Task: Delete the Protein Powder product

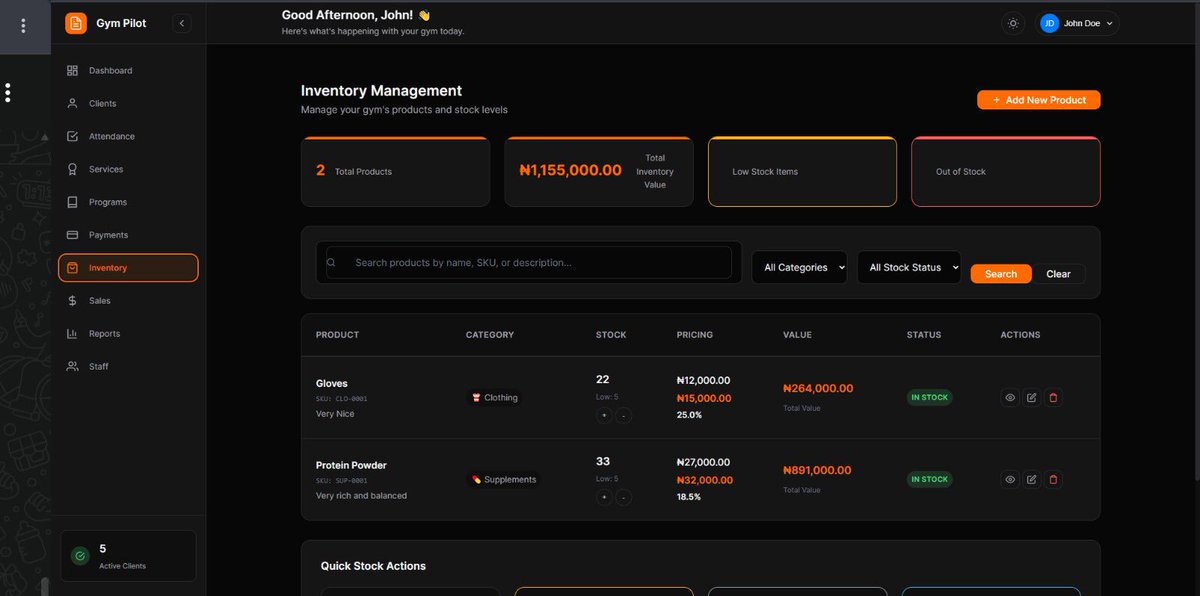Action: click(1053, 480)
